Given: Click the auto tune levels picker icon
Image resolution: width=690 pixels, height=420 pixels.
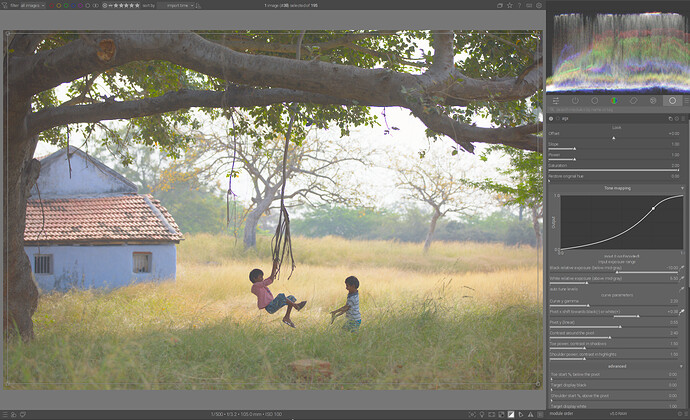Looking at the screenshot, I should pos(682,289).
